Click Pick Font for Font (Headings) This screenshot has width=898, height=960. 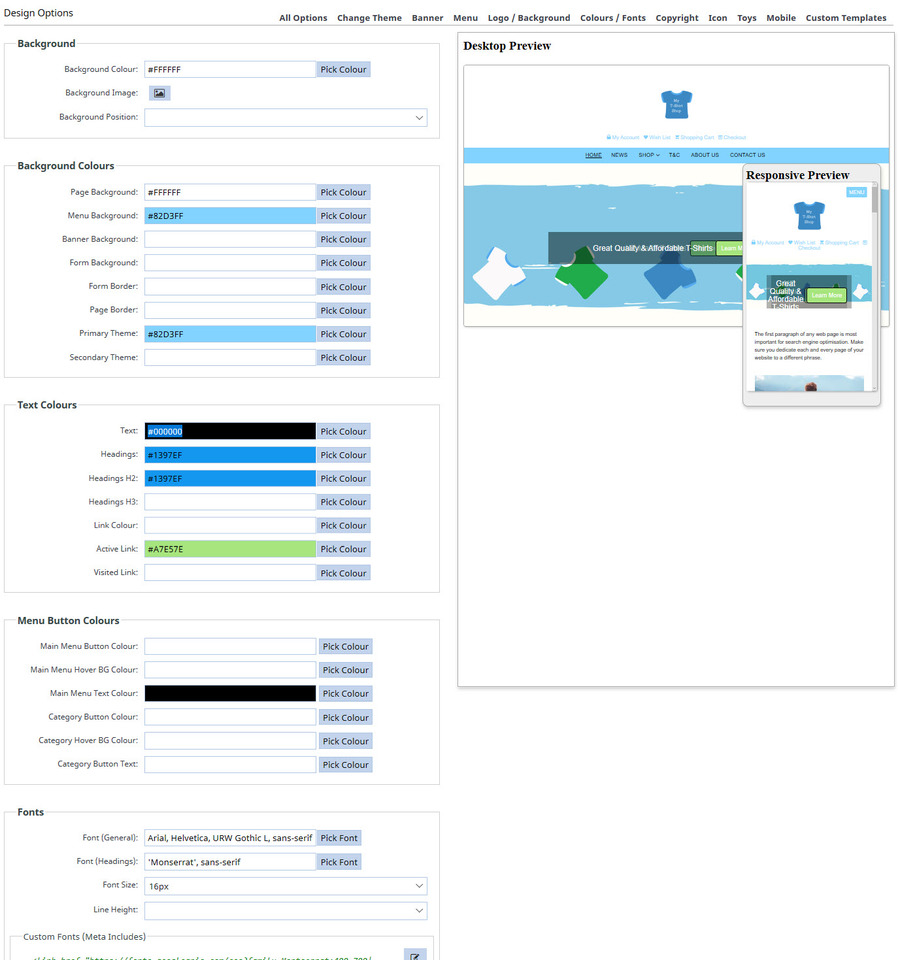coord(339,862)
